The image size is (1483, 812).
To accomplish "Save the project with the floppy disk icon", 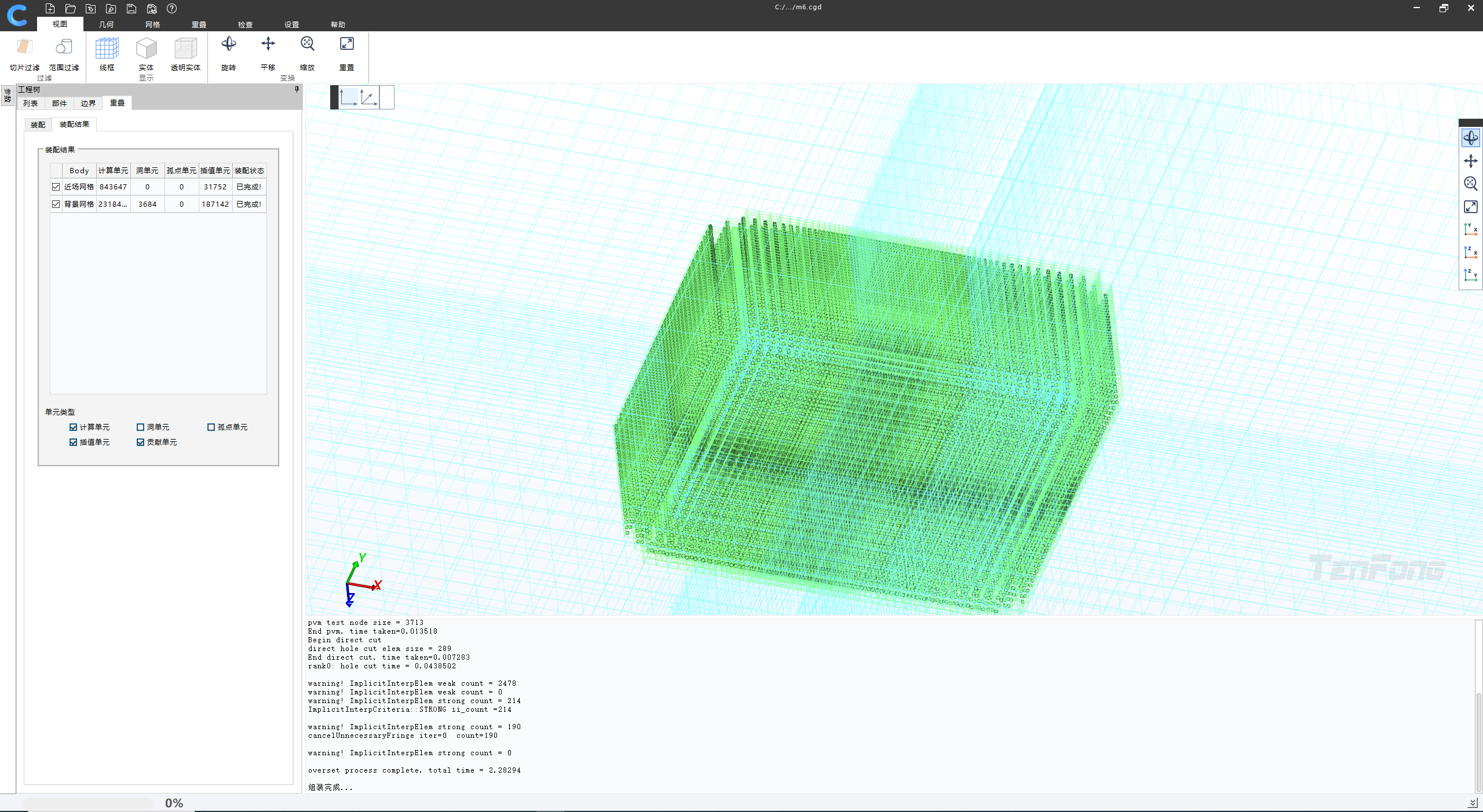I will 132,9.
